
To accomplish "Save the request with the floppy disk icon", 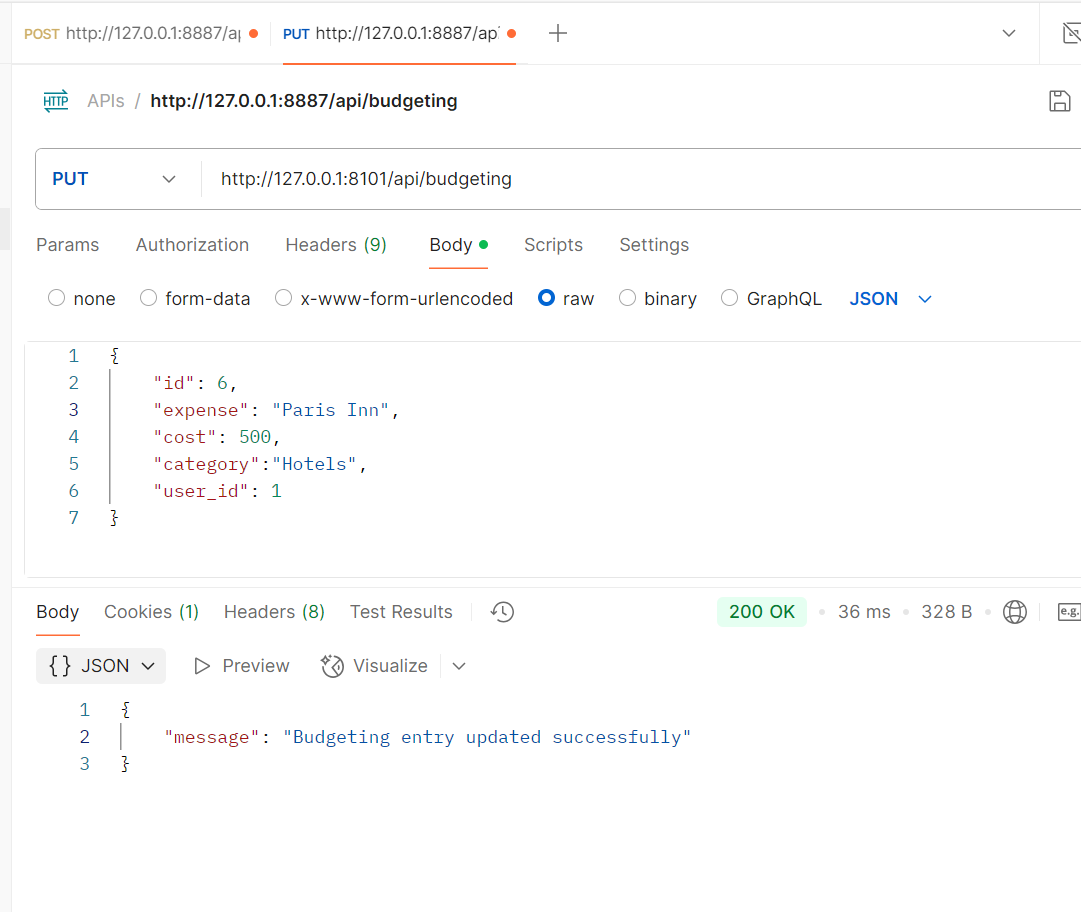I will [x=1059, y=101].
